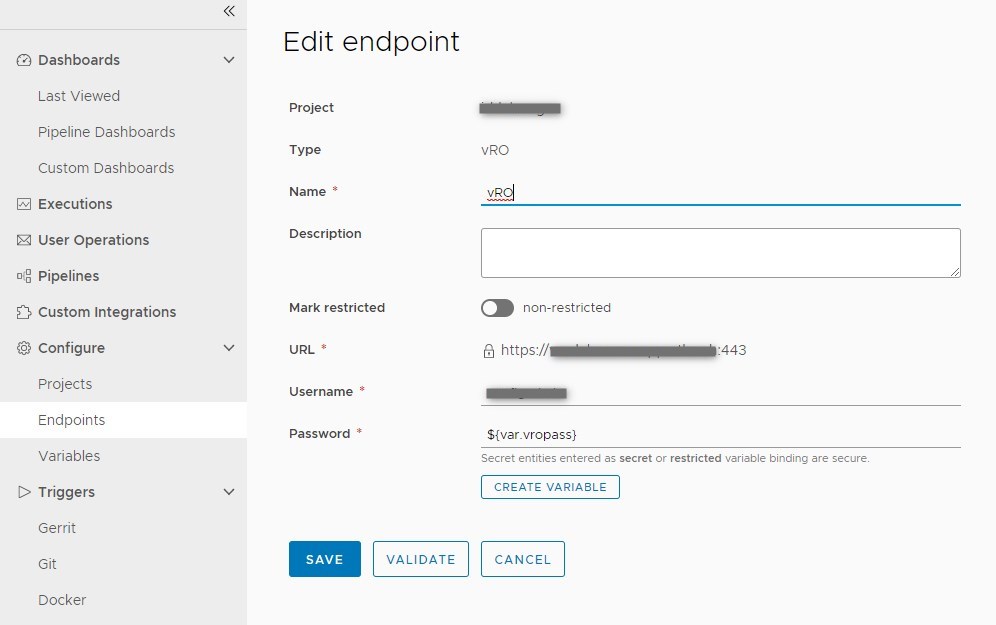Click the Pipelines flow icon
Image resolution: width=996 pixels, height=625 pixels.
pos(24,276)
